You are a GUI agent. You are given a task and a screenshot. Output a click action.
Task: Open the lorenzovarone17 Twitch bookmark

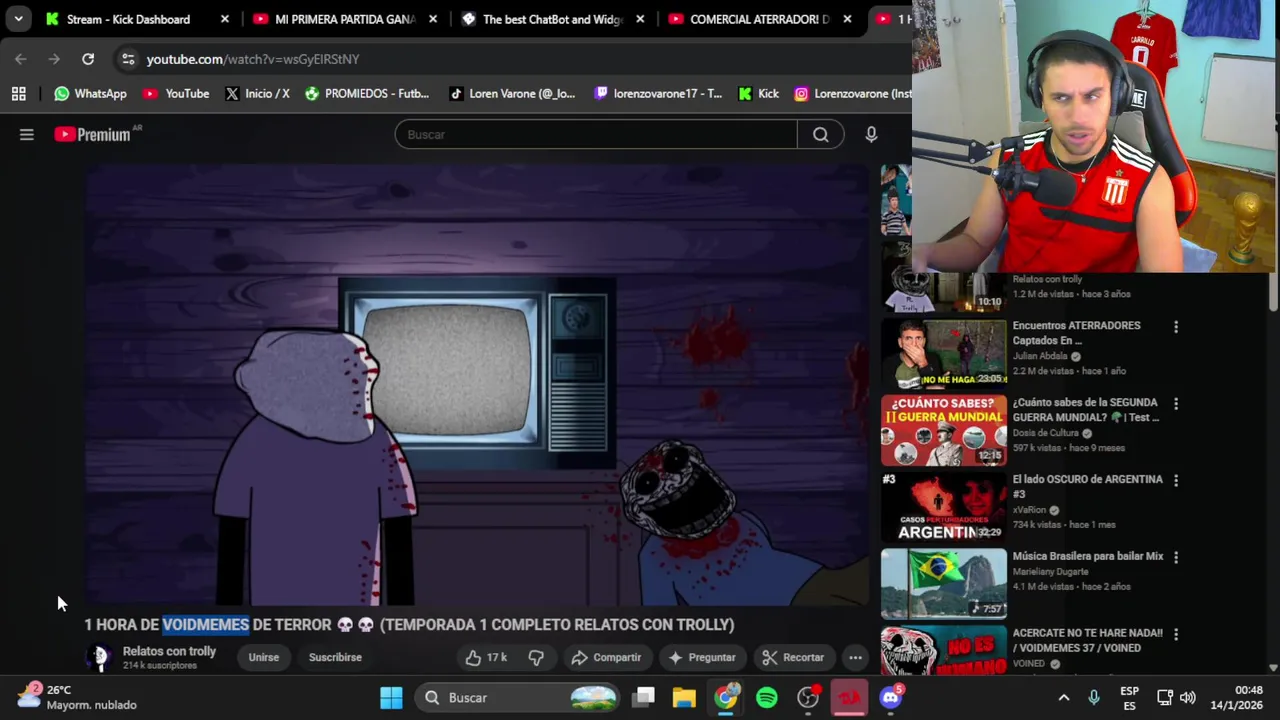tap(658, 94)
